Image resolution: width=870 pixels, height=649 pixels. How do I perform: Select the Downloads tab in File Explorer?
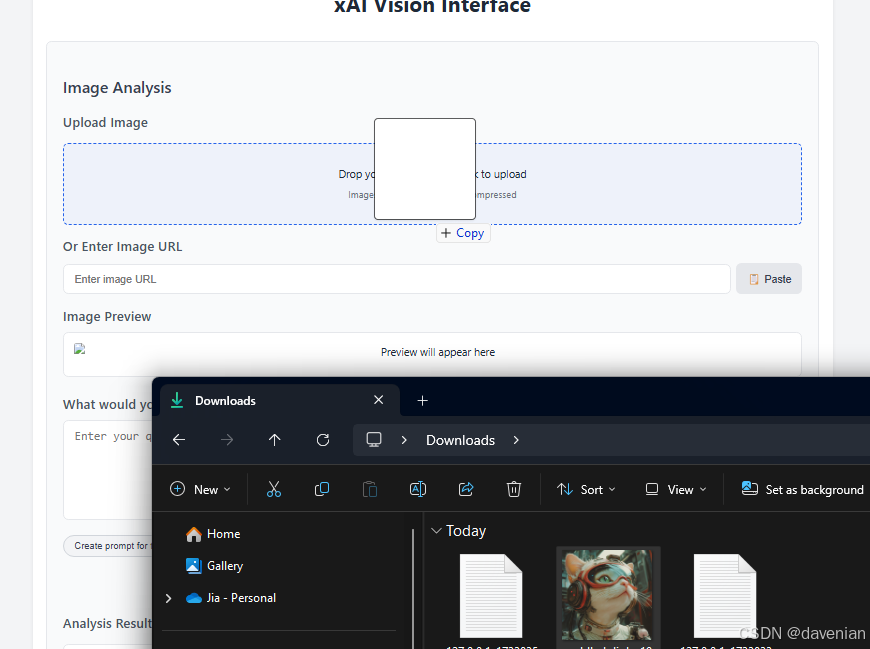click(x=280, y=400)
